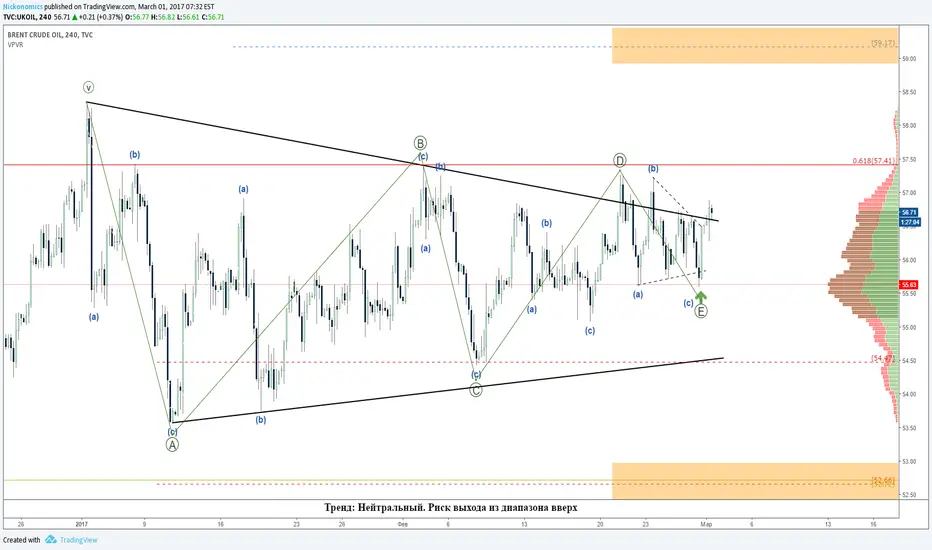The image size is (932, 550).
Task: Click the circled A wave label
Action: tap(172, 444)
